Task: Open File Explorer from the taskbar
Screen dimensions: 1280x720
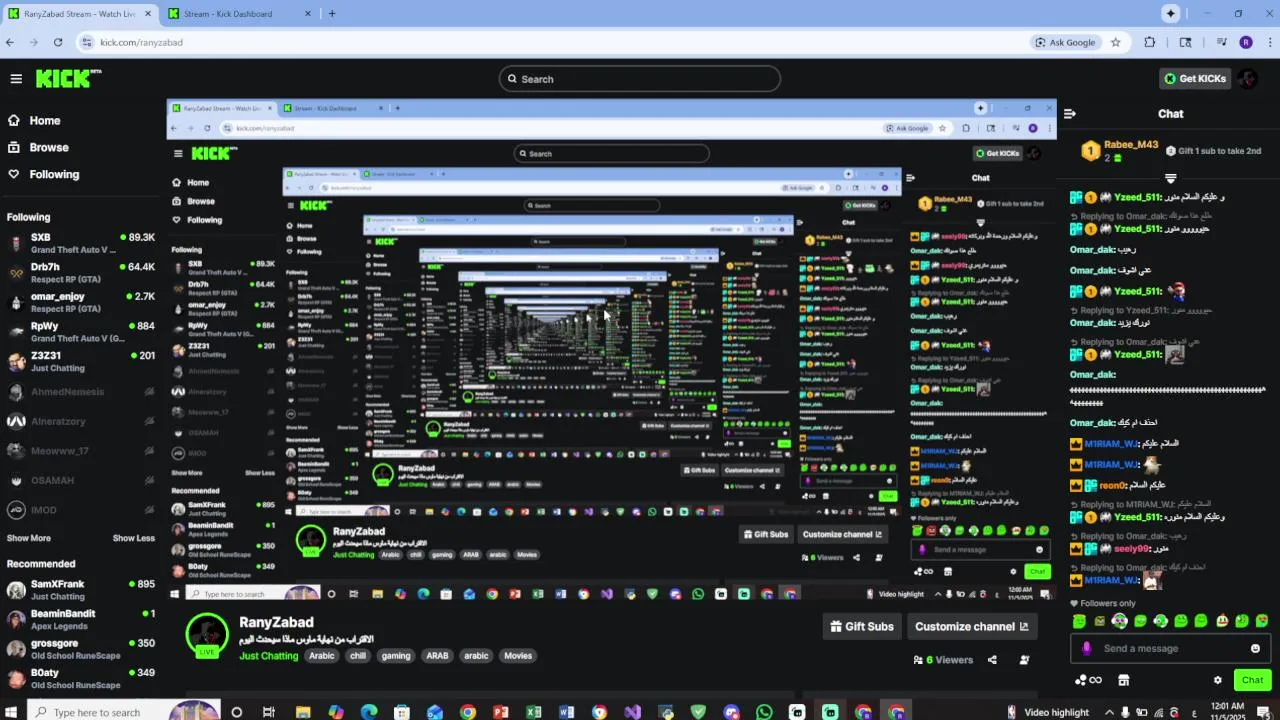Action: [x=302, y=712]
